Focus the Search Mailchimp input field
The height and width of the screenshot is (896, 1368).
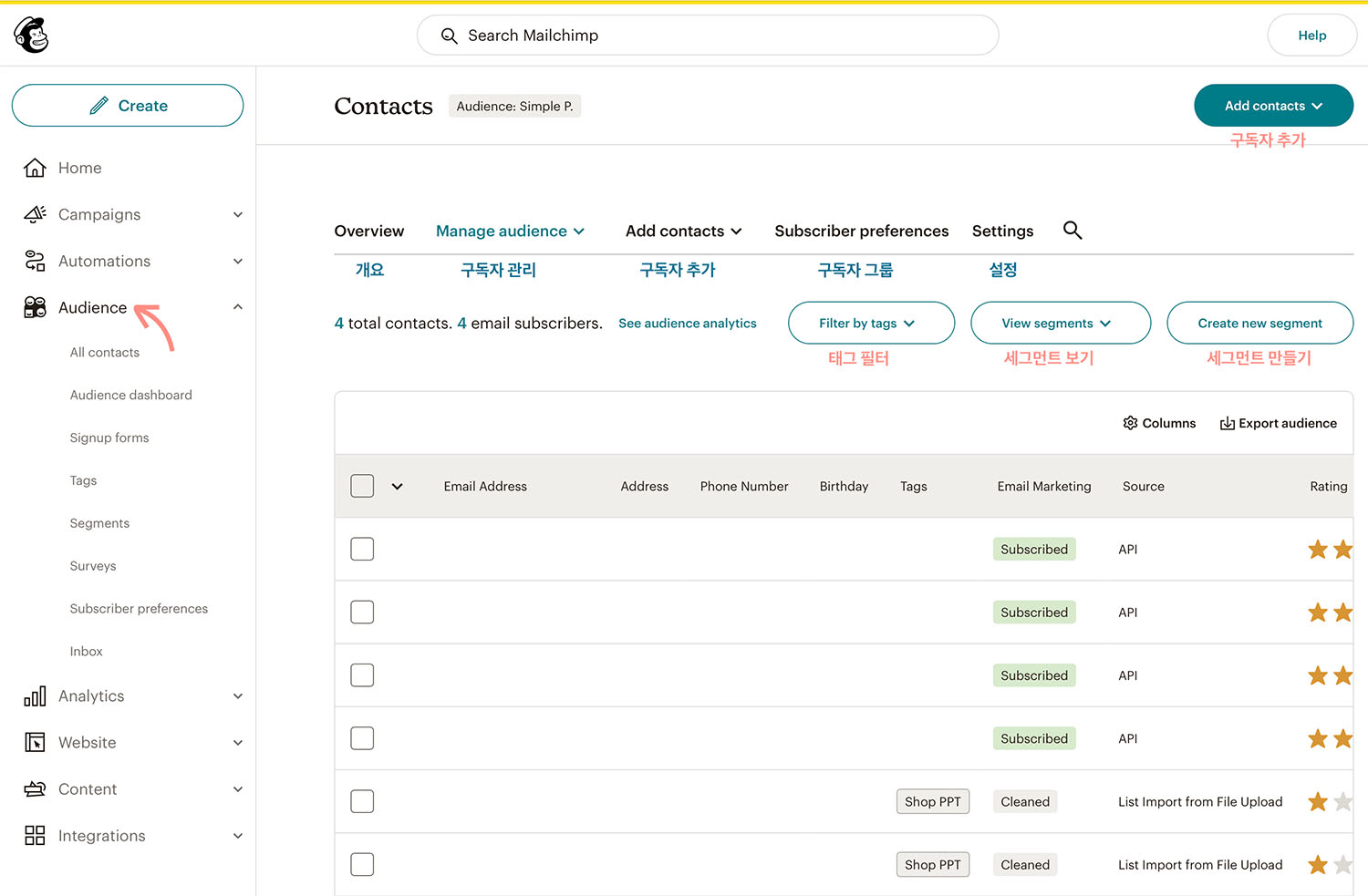pos(708,36)
